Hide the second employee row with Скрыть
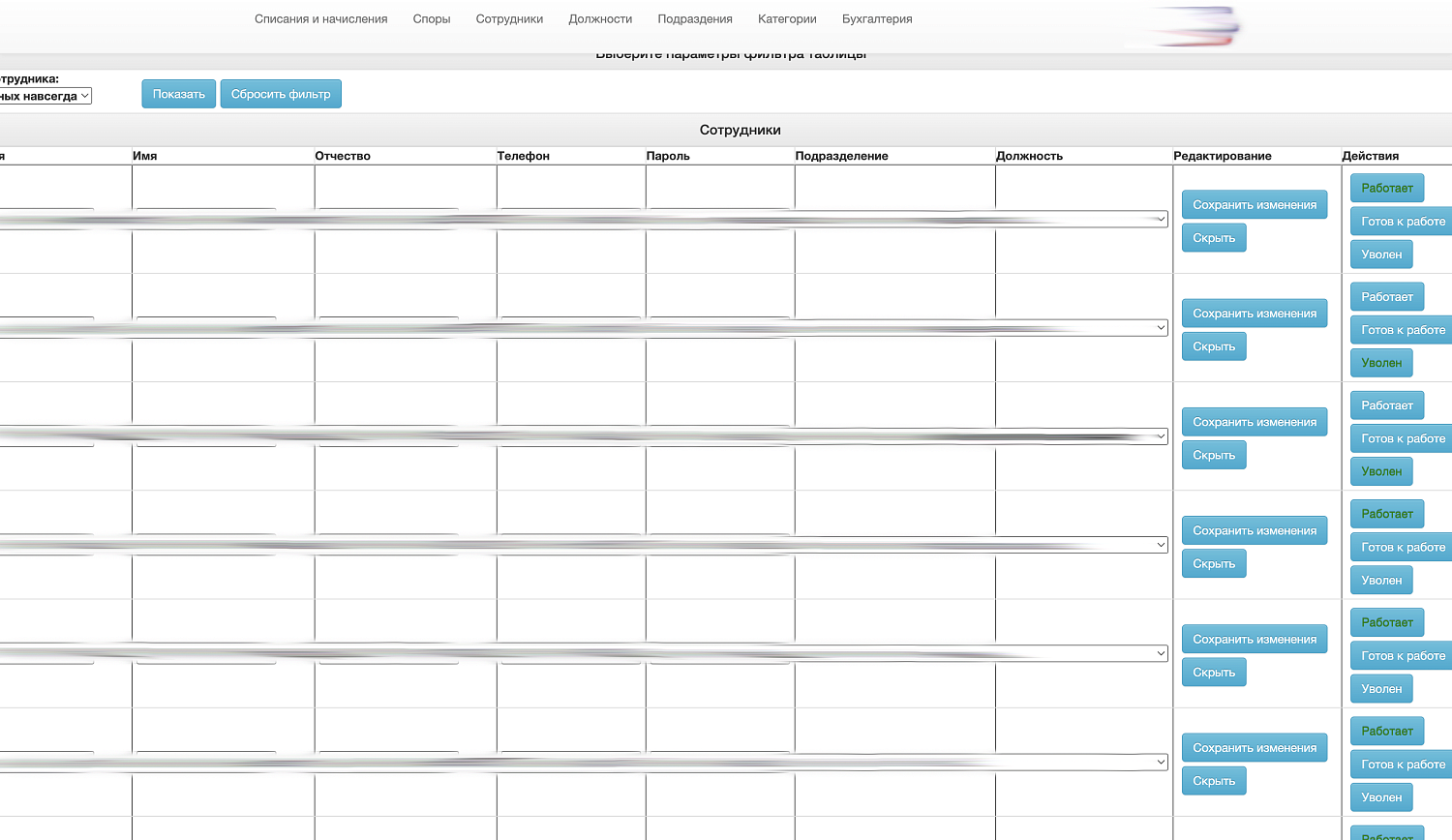Viewport: 1452px width, 840px height. (x=1213, y=346)
